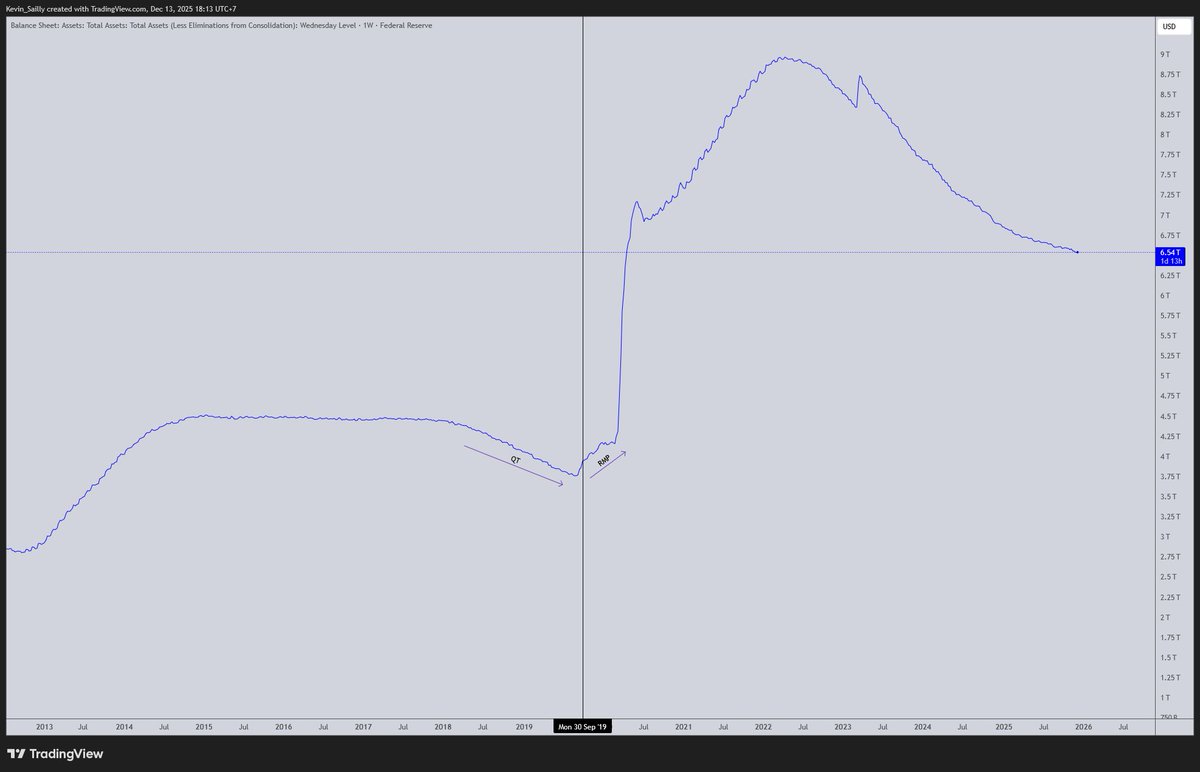
Task: Select the QT annotation label
Action: coord(516,460)
